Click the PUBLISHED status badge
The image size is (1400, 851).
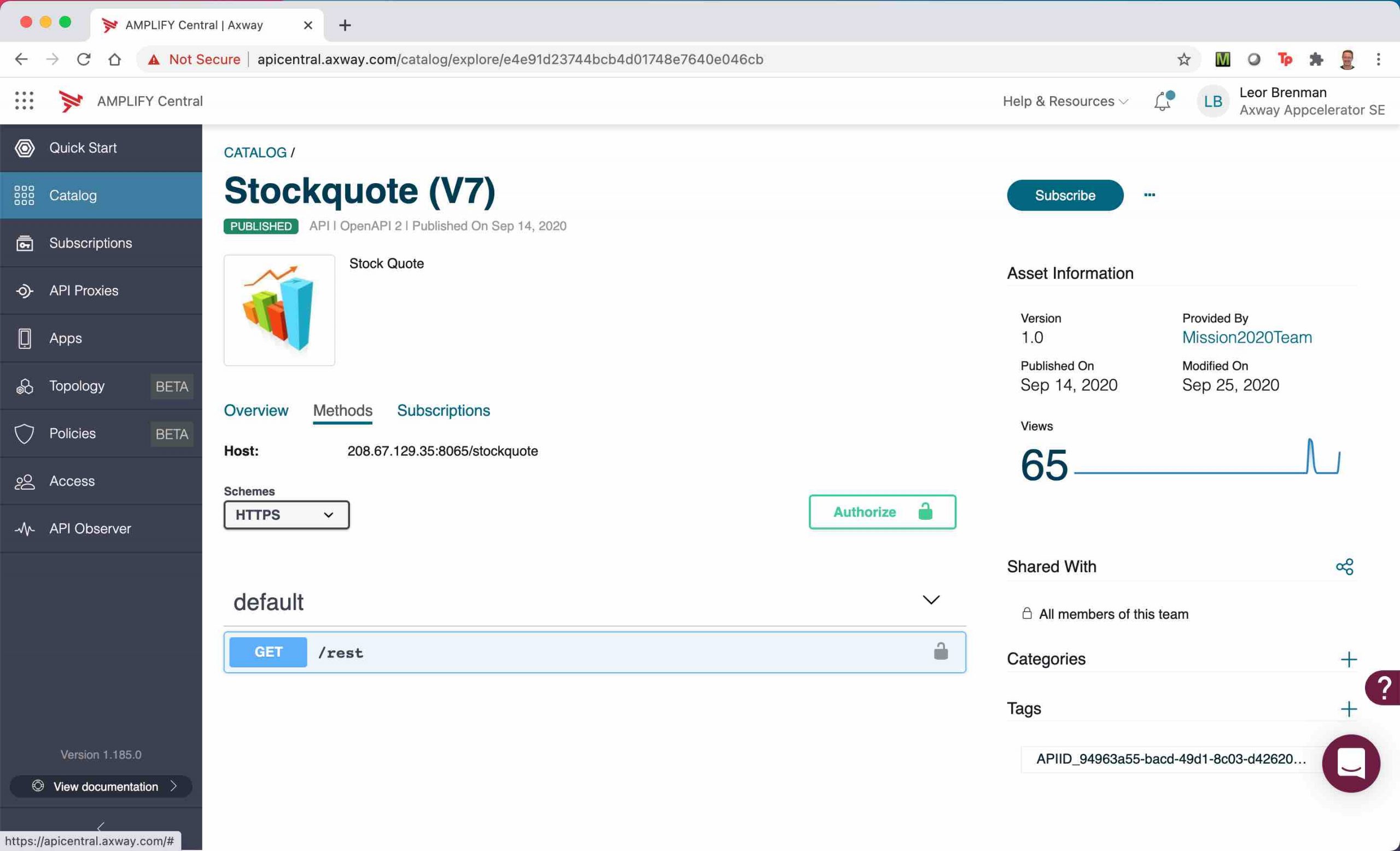point(261,226)
